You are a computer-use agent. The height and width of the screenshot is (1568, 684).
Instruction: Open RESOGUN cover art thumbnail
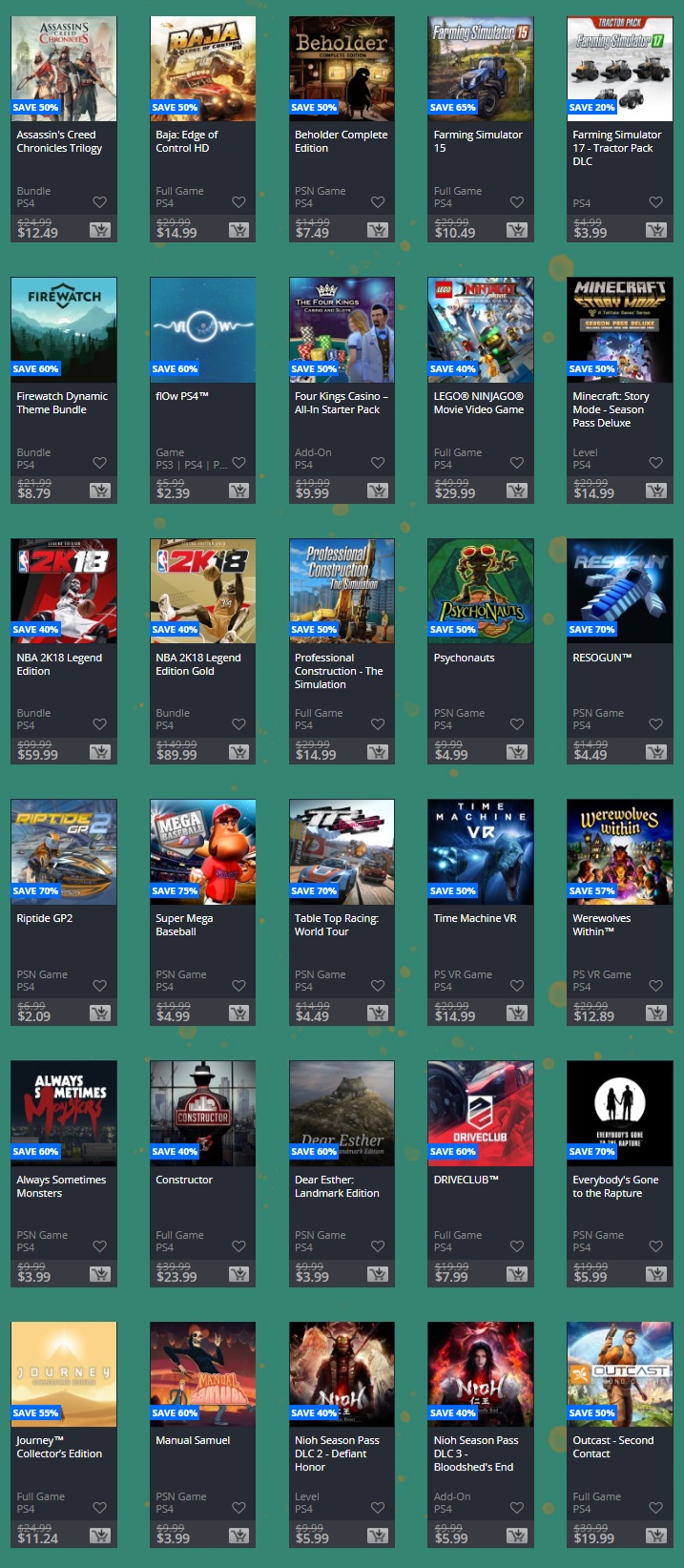coord(620,591)
